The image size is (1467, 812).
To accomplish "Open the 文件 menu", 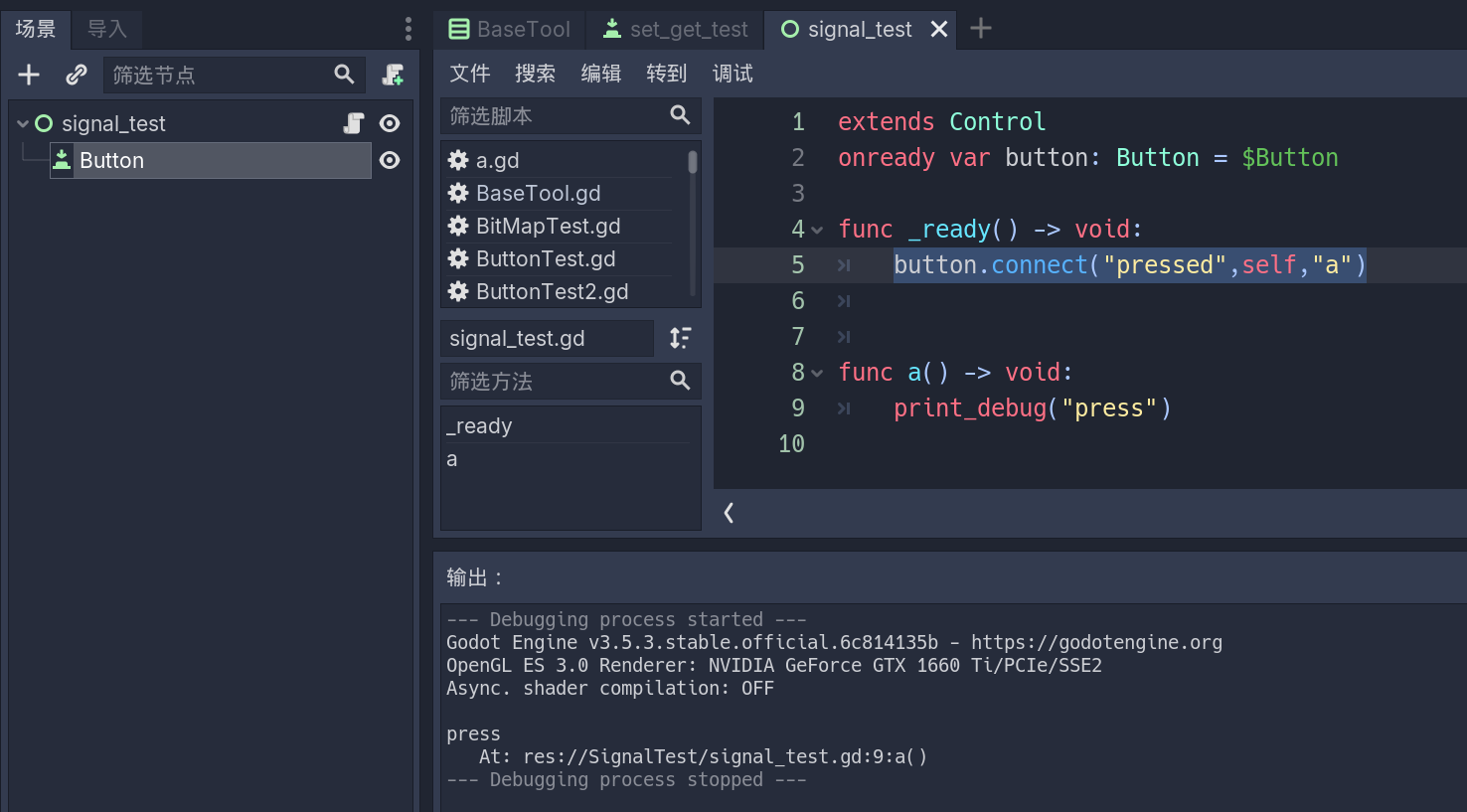I will 470,74.
